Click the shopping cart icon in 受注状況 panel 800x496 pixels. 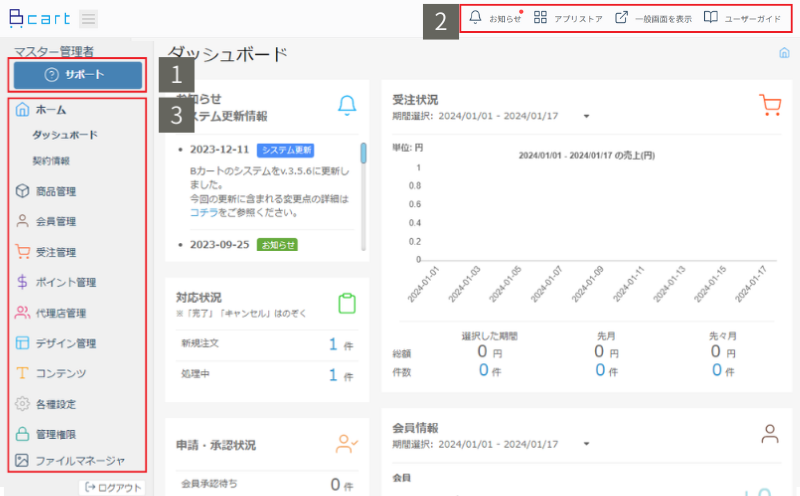[x=769, y=105]
